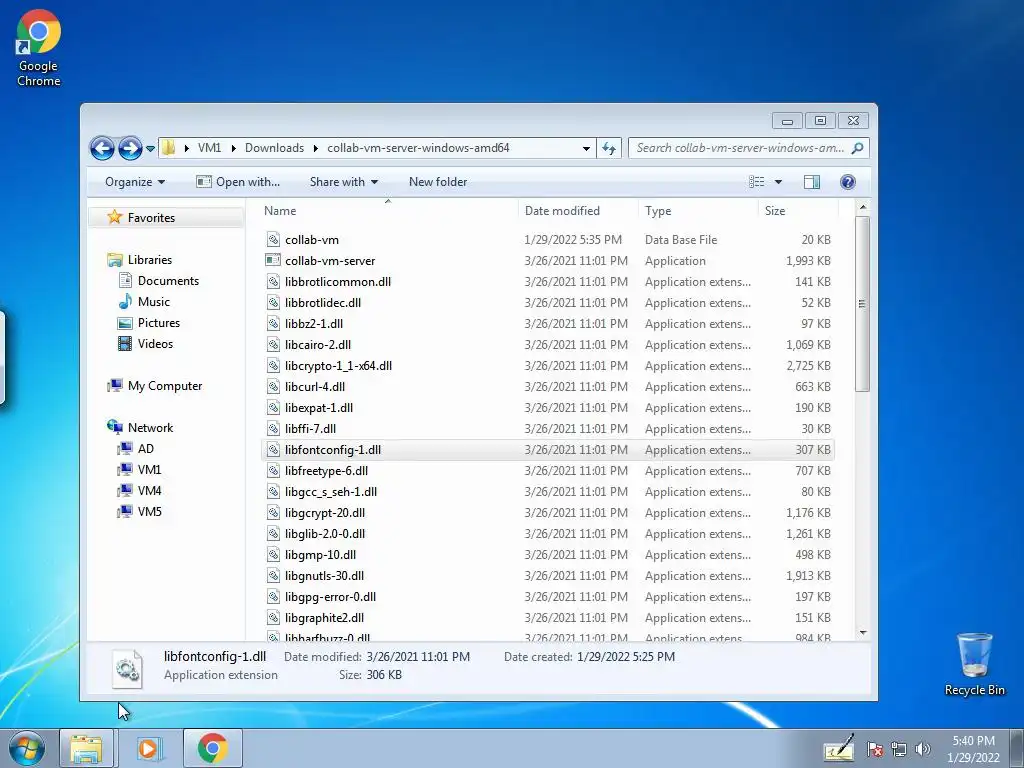Select libcairo-2.dll

click(547, 345)
